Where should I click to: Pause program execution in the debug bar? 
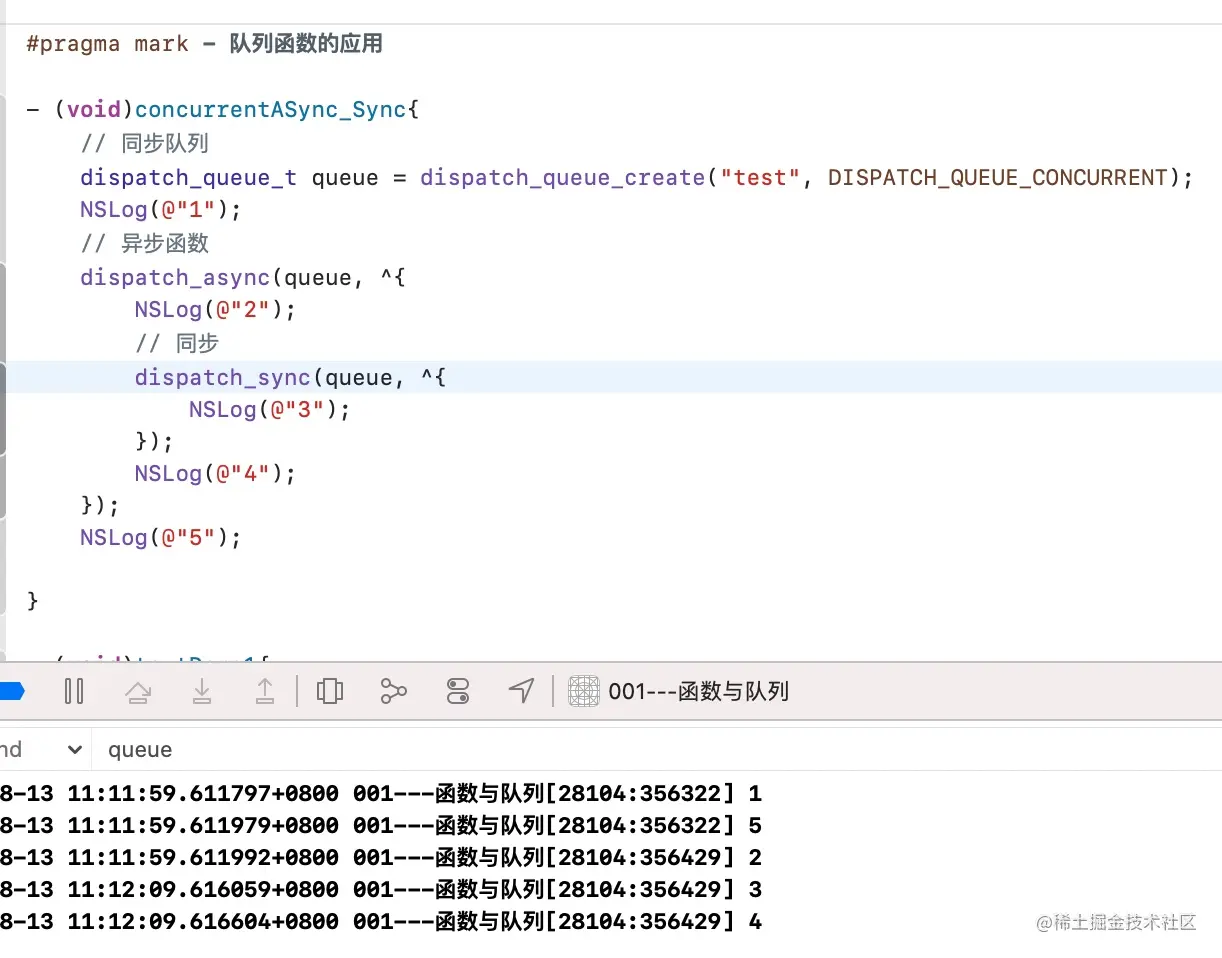tap(74, 690)
